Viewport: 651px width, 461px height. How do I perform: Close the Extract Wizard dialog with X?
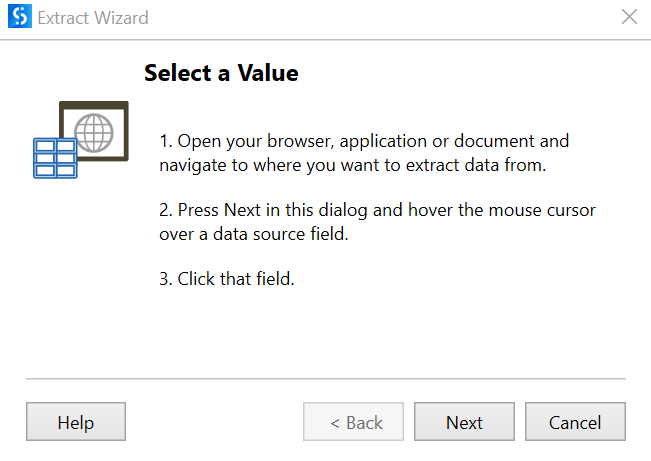click(x=629, y=17)
